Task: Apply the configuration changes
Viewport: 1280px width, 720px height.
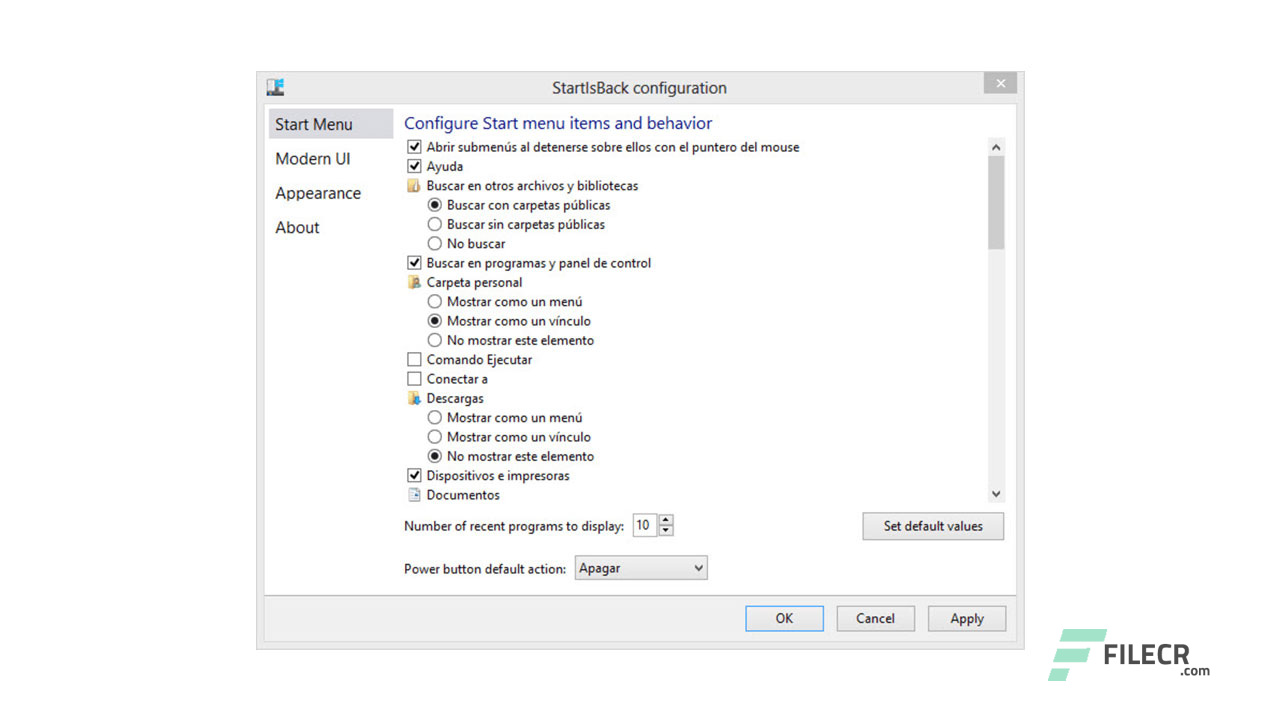Action: coord(967,618)
